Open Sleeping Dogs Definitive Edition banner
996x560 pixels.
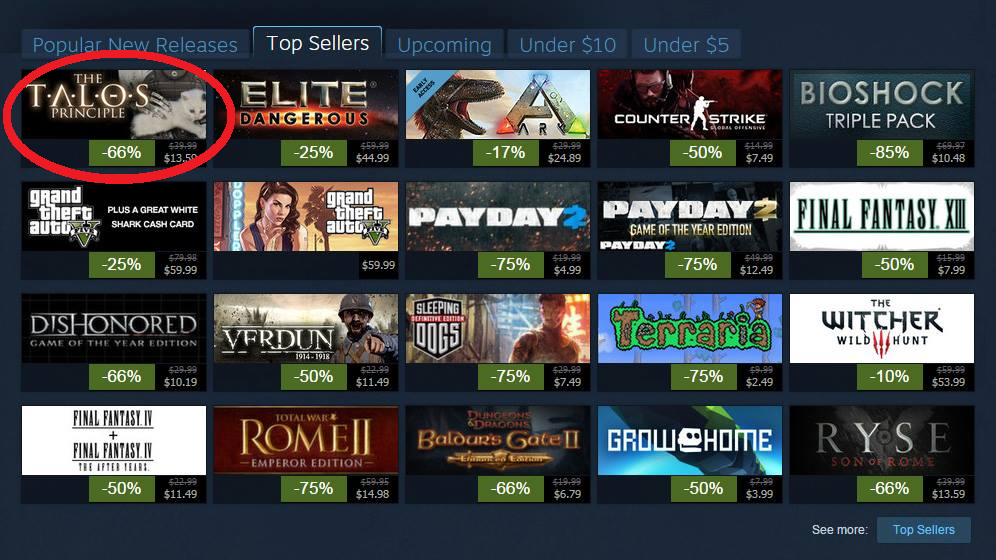coord(497,328)
